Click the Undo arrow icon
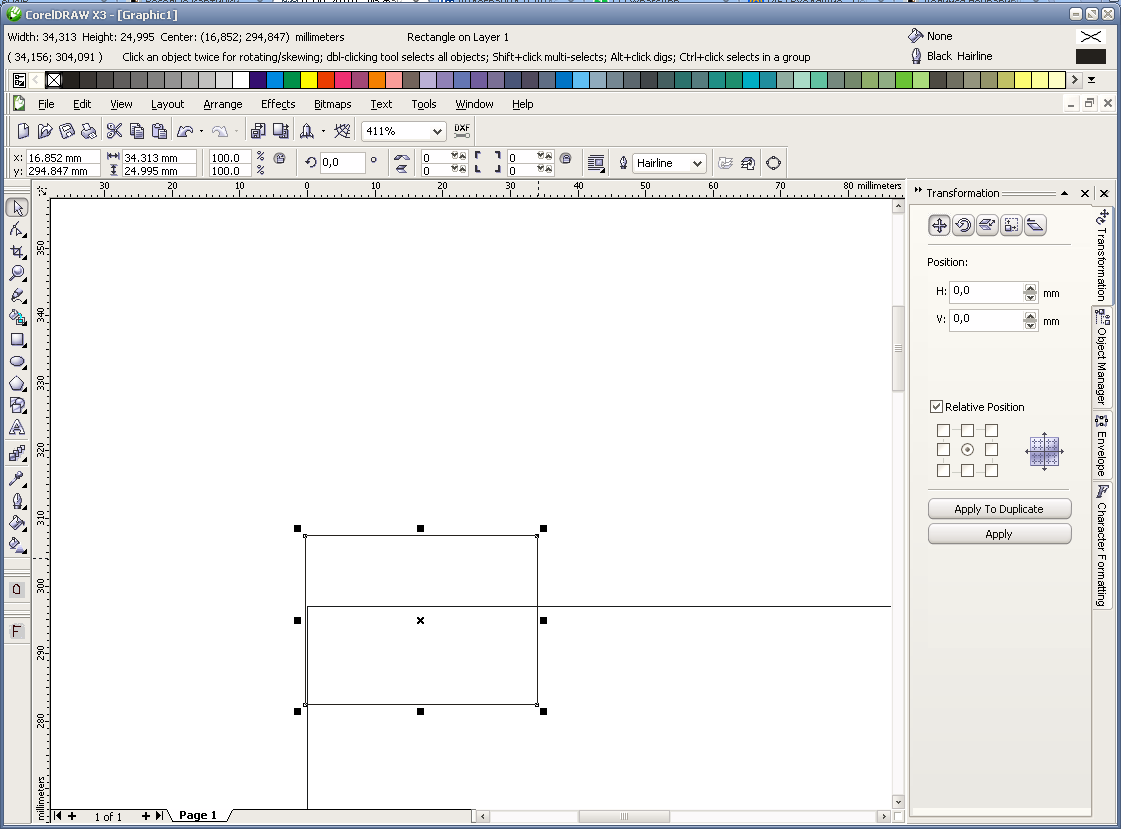Screen dimensions: 1121x829 (x=185, y=131)
